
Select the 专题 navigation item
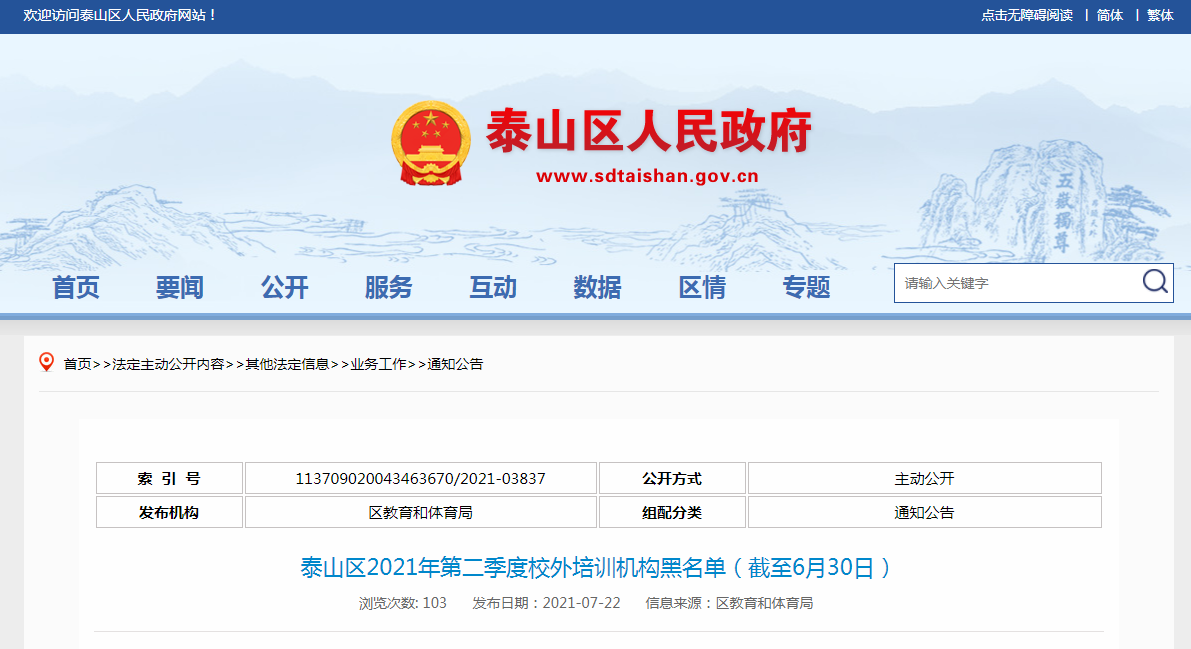coord(806,288)
